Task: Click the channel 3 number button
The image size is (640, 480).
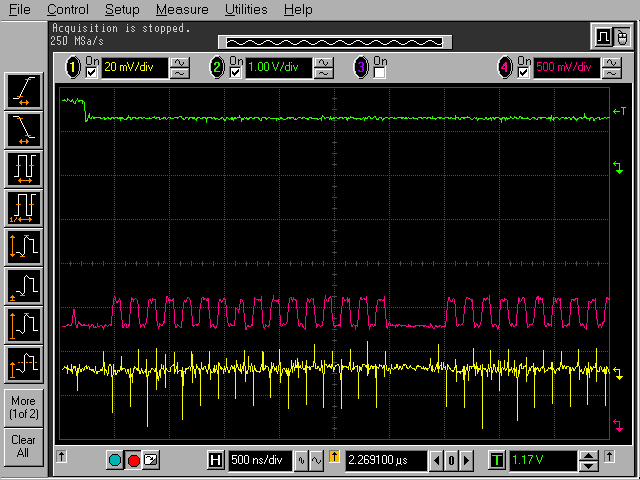Action: tap(361, 67)
